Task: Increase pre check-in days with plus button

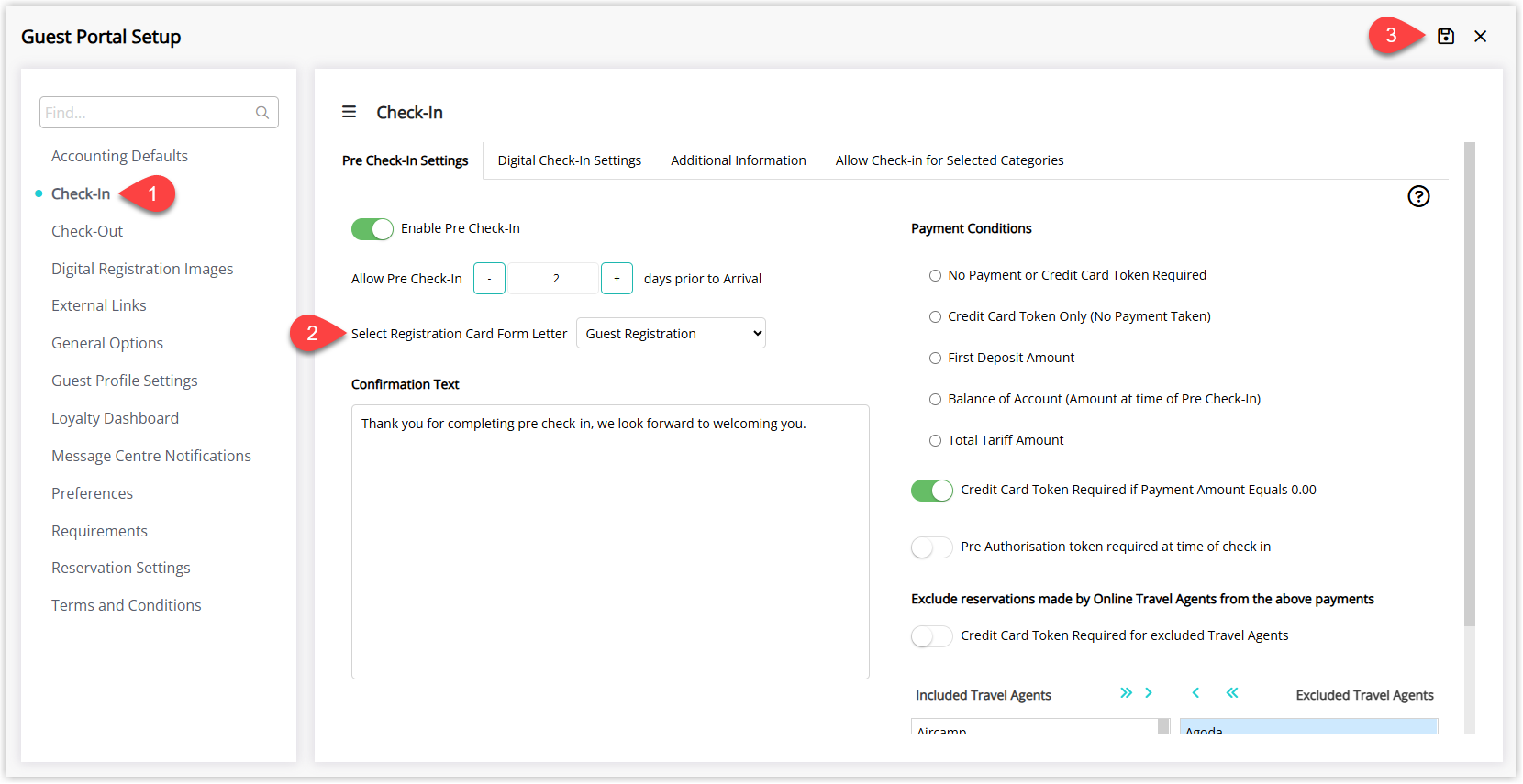Action: (617, 278)
